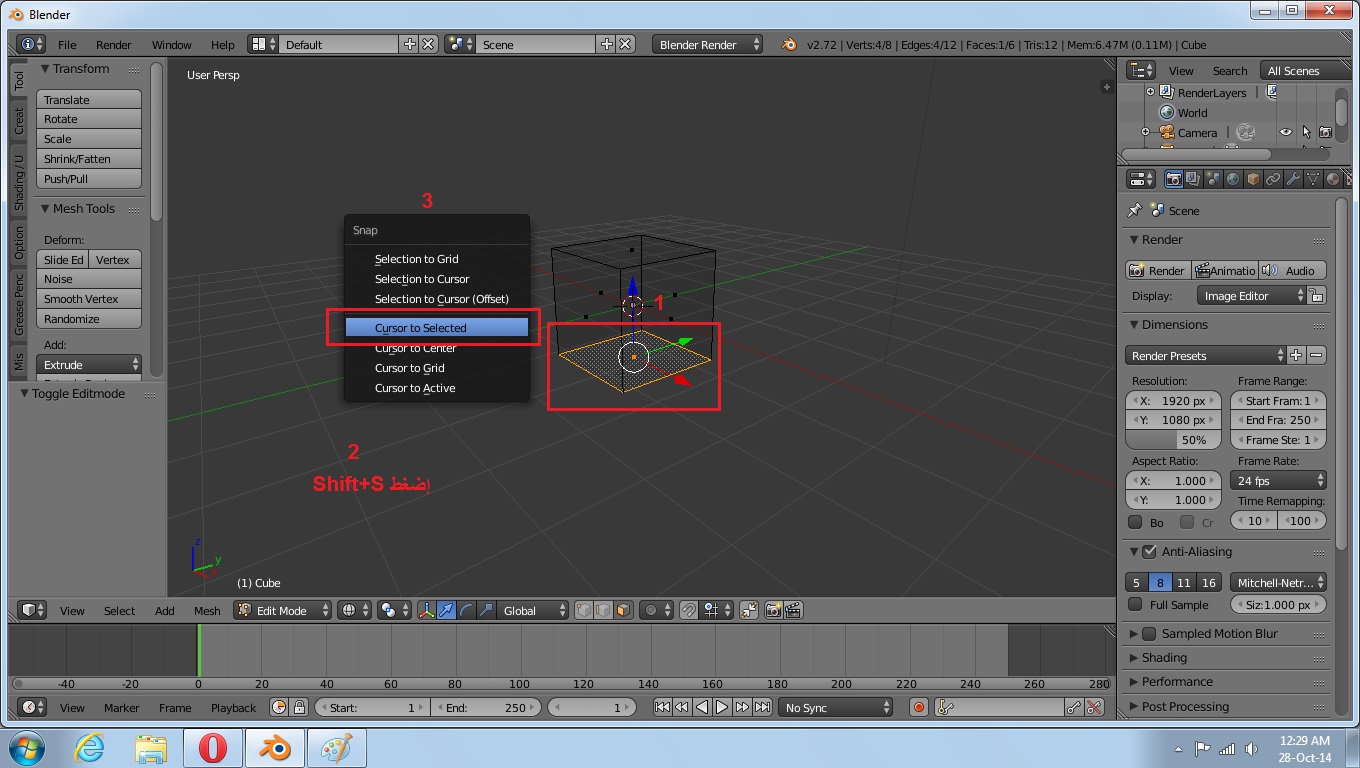Open the Modifiers wrench properties icon
Viewport: 1360px width, 768px height.
1293,179
